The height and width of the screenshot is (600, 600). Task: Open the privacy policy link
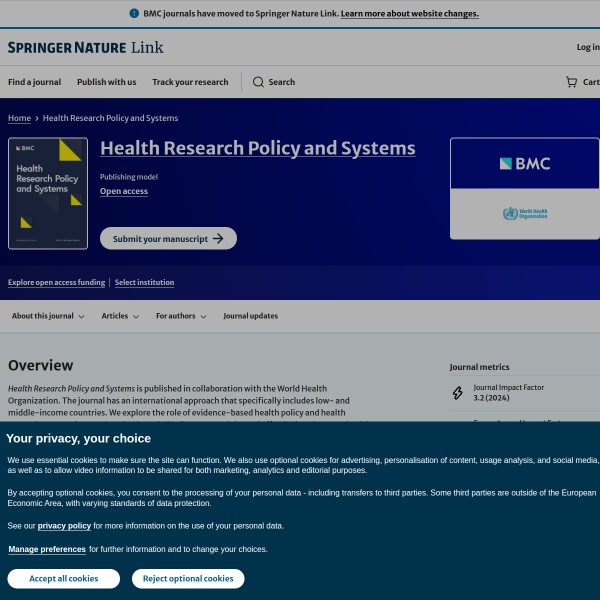point(64,525)
